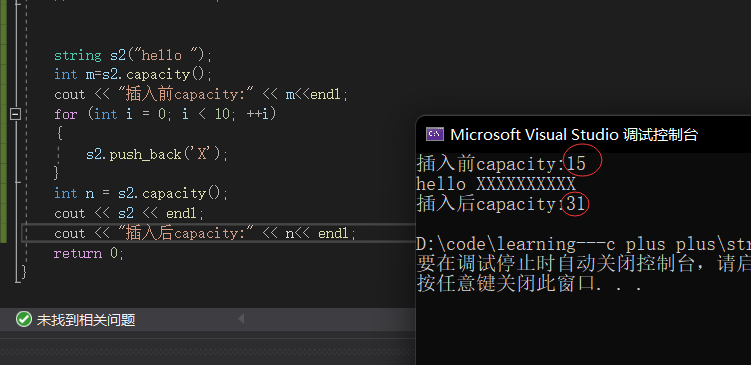Click the return 0; line
This screenshot has width=751, height=365.
89,253
